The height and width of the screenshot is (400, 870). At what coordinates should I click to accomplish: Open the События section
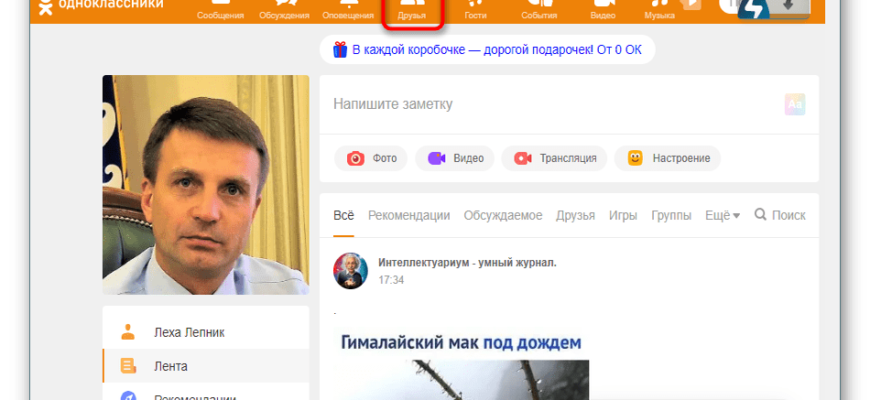click(539, 10)
